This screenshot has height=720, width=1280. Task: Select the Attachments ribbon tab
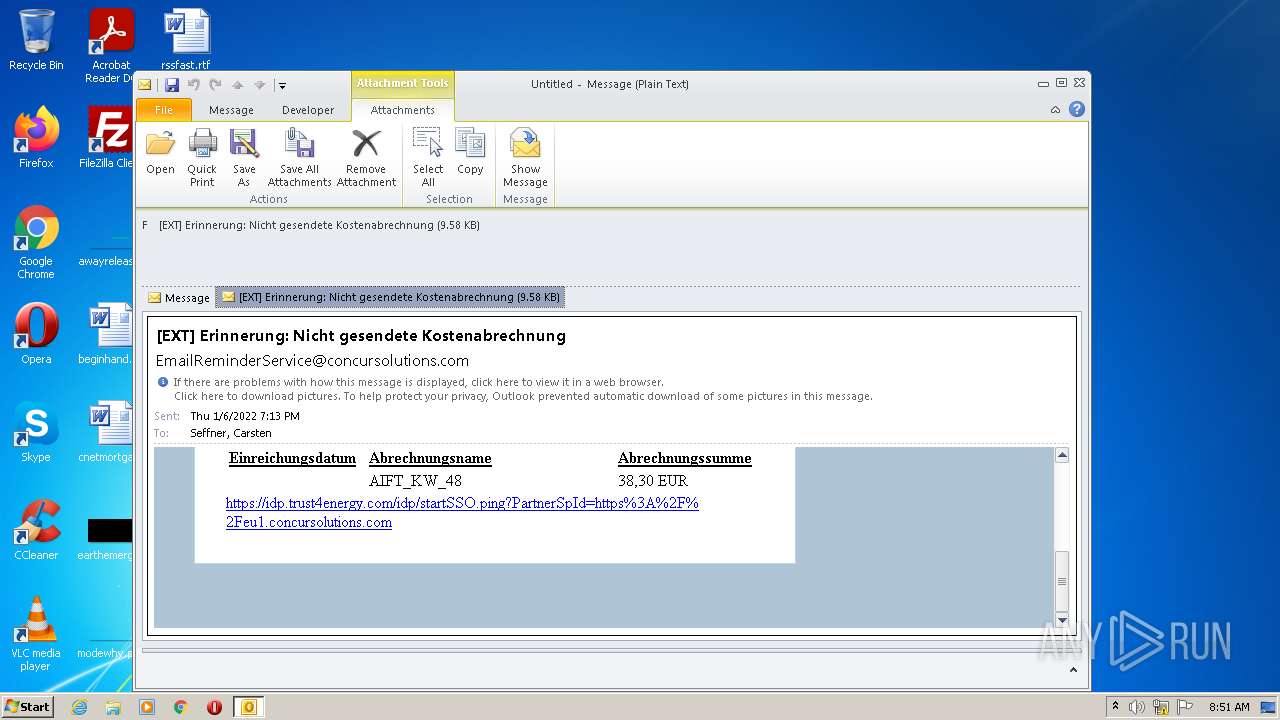(402, 110)
